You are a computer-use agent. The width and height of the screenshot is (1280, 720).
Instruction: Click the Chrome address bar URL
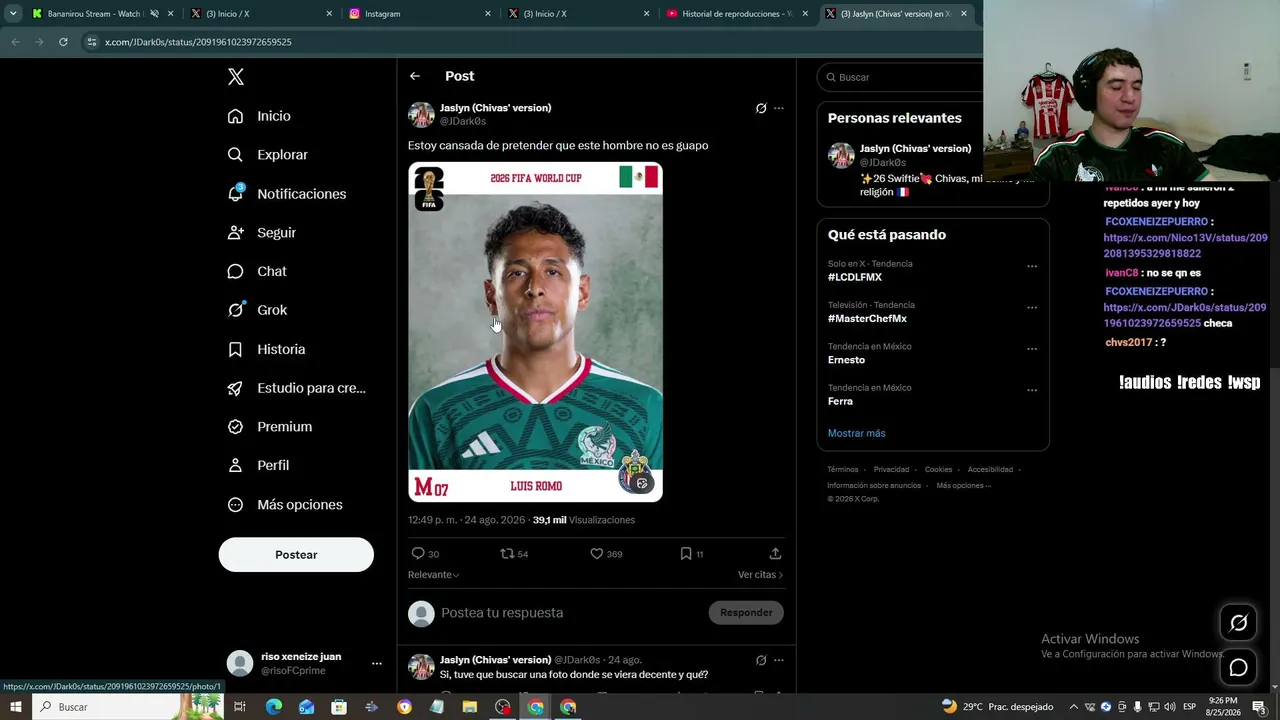tap(198, 42)
